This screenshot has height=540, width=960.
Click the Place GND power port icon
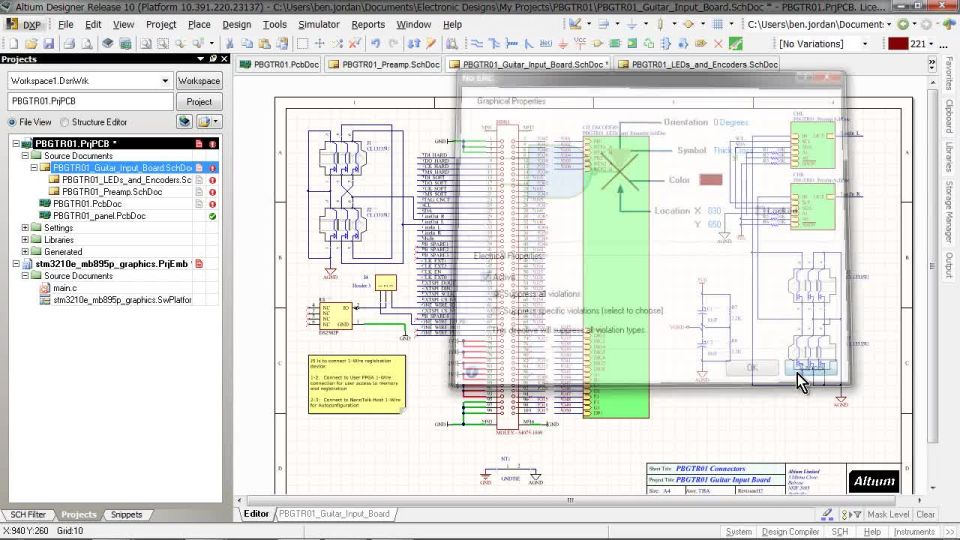[x=563, y=44]
